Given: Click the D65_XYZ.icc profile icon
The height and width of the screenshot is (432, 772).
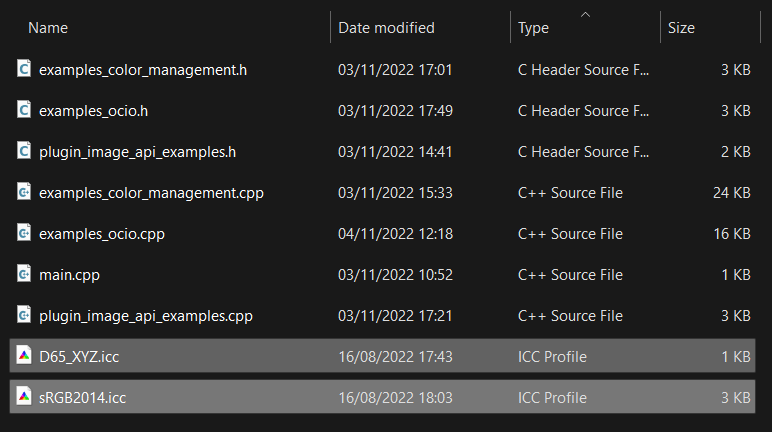Looking at the screenshot, I should 24,356.
